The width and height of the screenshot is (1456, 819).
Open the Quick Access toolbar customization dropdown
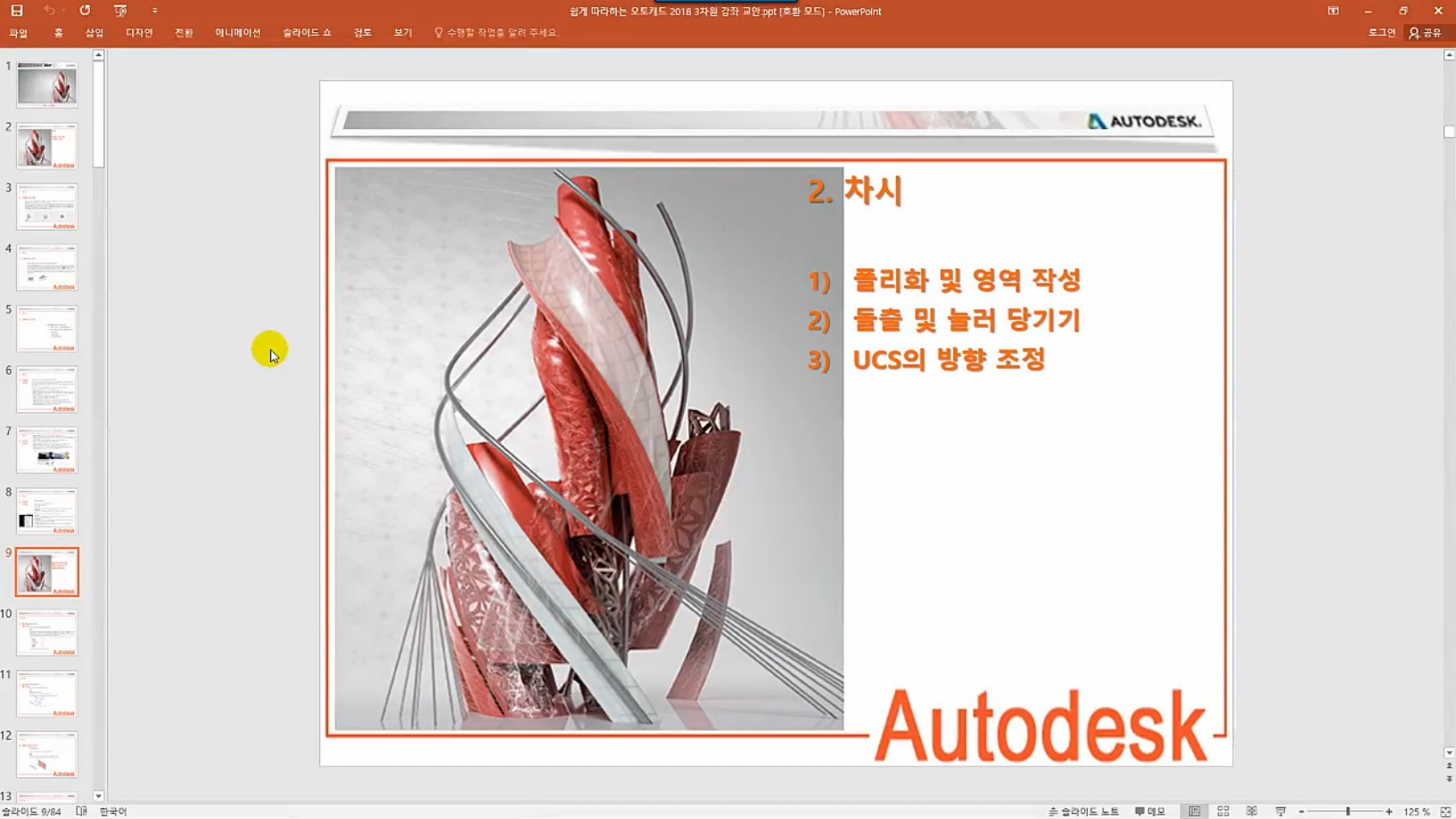(155, 11)
